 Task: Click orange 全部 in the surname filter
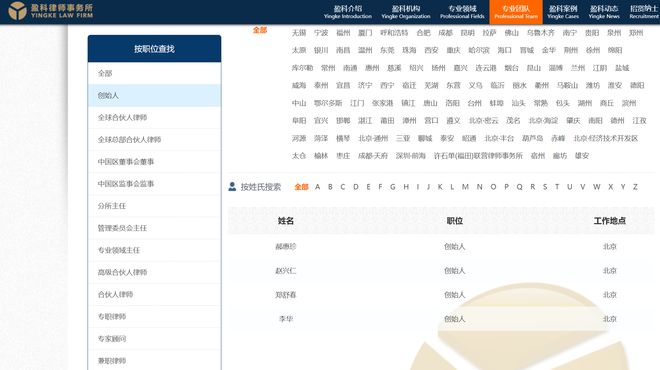point(301,187)
